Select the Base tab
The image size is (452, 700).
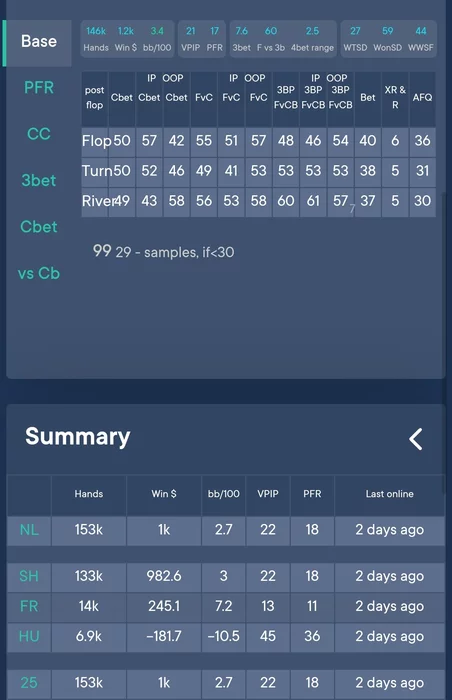click(x=37, y=43)
